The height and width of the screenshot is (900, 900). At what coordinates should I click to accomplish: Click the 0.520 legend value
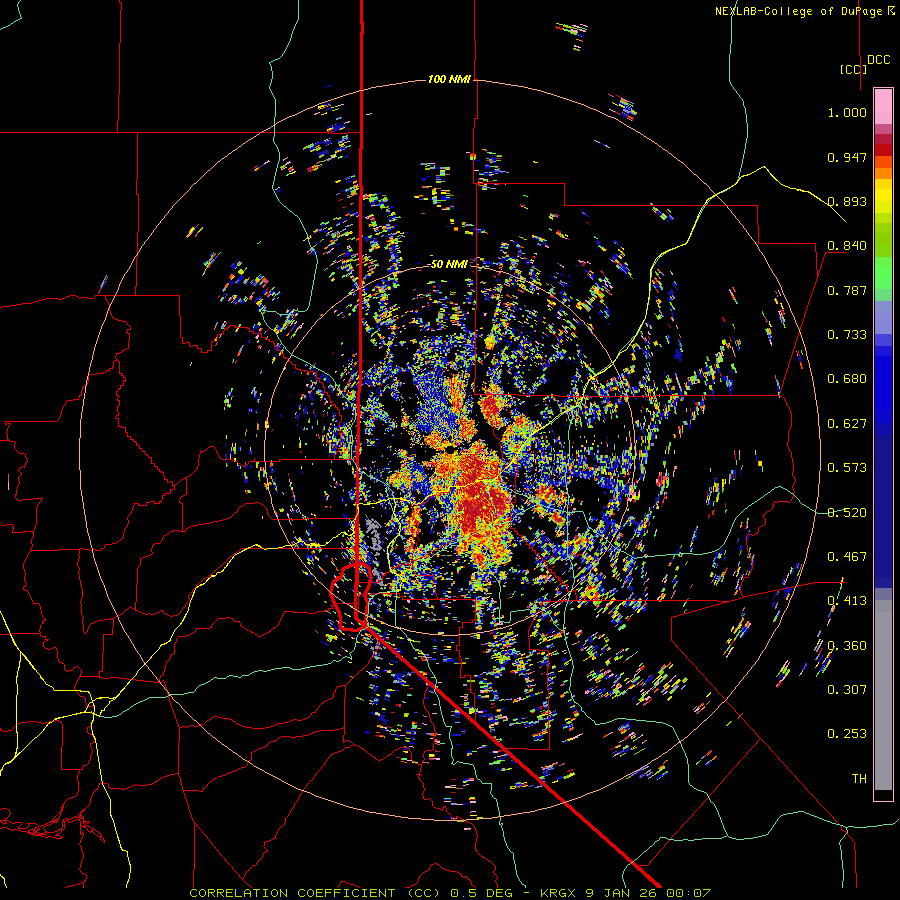point(847,512)
